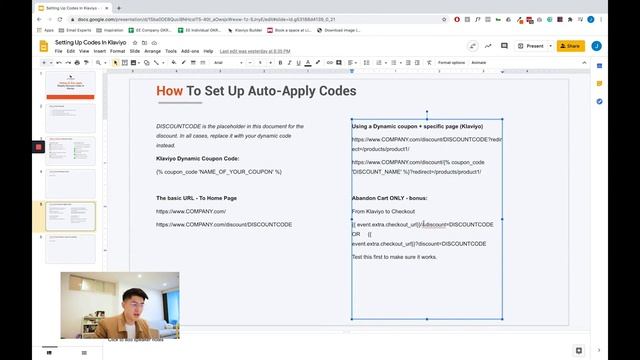Toggle bold formatting

click(280, 62)
